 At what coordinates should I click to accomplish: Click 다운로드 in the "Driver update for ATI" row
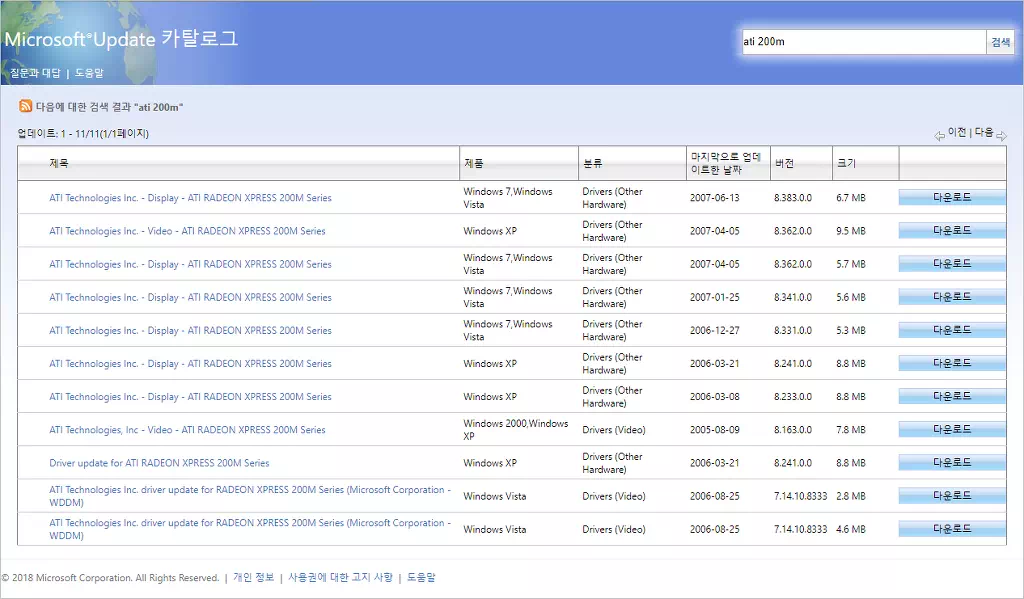[952, 462]
